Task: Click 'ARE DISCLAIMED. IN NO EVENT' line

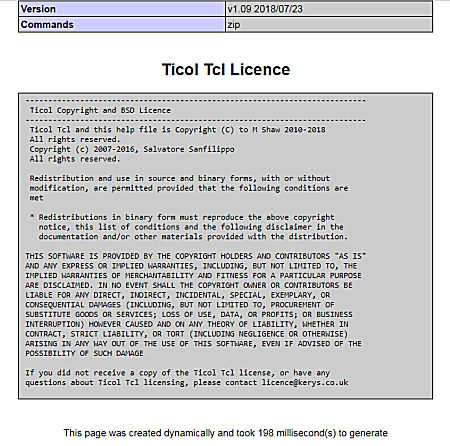Action: coord(189,285)
